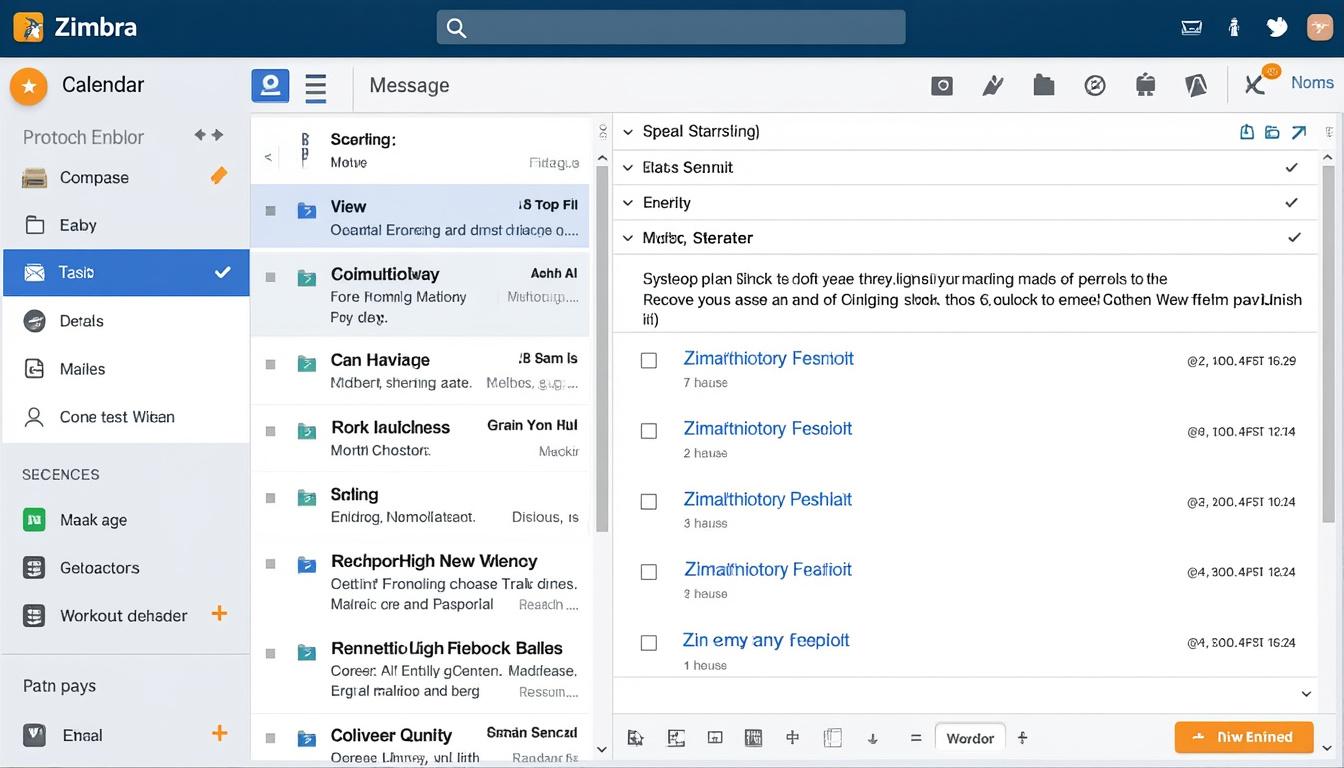Click the message list vertical scrollbar
The width and height of the screenshot is (1344, 768).
pos(602,348)
